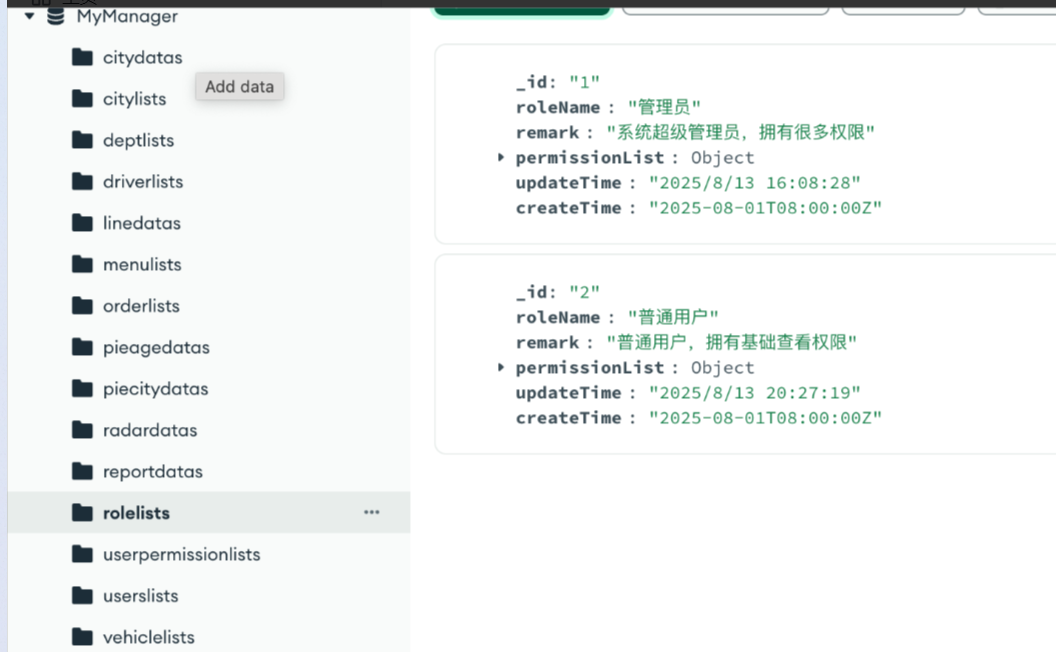Click the pieagedatas folder icon
The width and height of the screenshot is (1056, 652).
click(x=82, y=348)
